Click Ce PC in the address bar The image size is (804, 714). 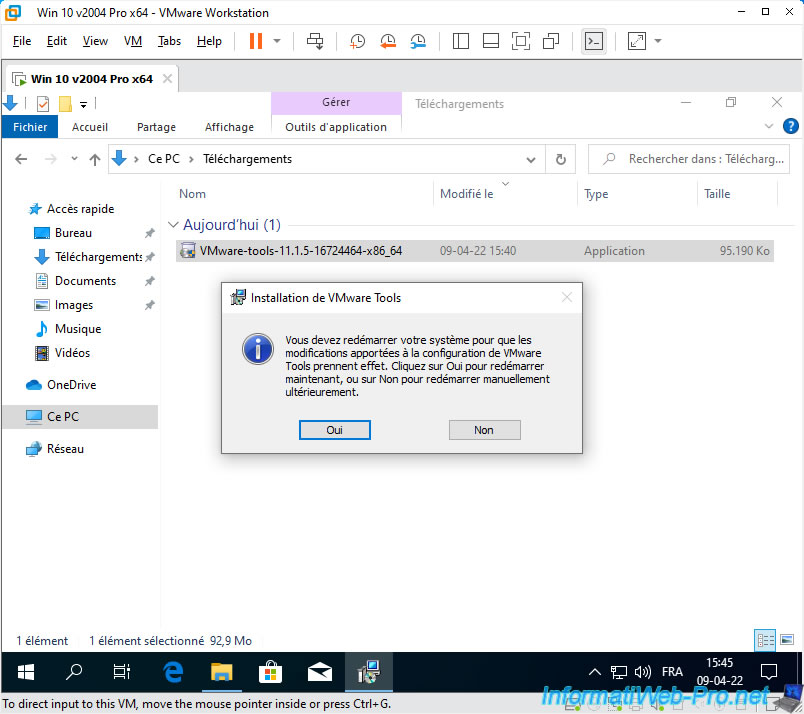point(164,159)
